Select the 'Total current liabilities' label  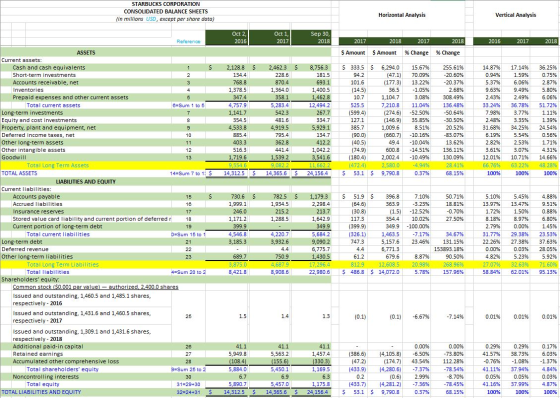(58, 234)
